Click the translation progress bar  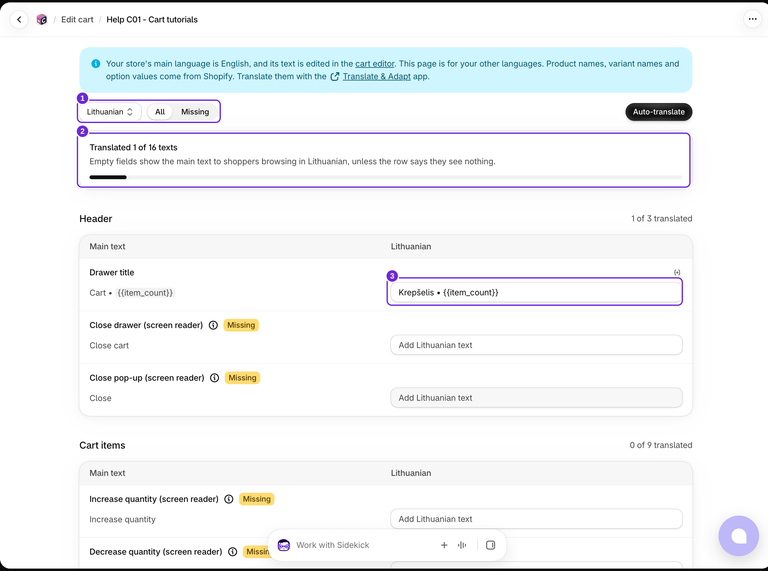pyautogui.click(x=385, y=177)
